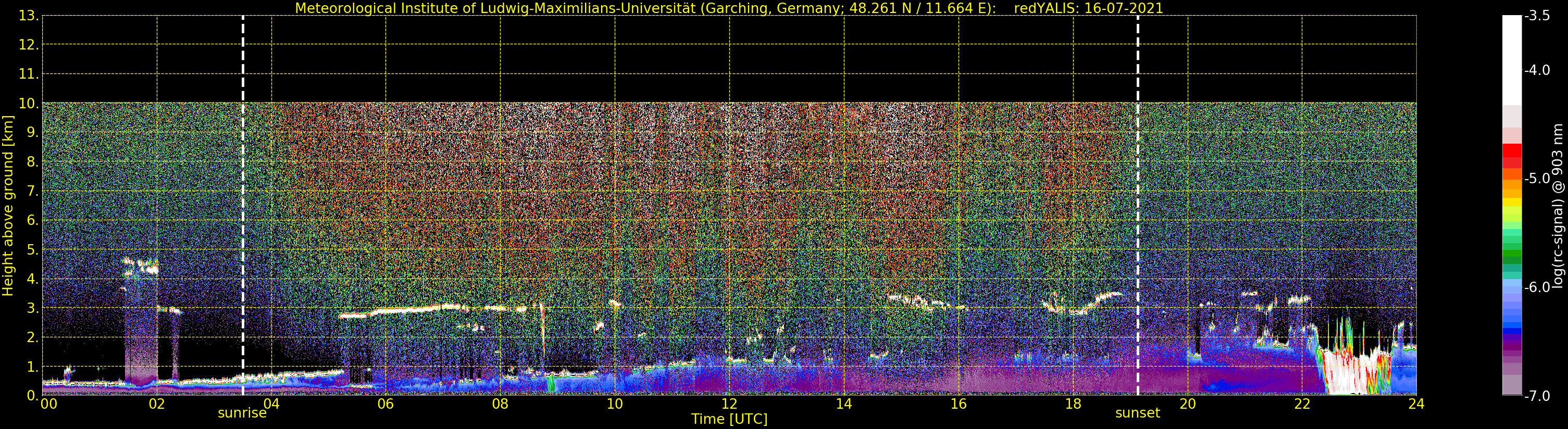Select the 'sunset' label below the time axis
The image size is (1568, 429).
[1138, 413]
